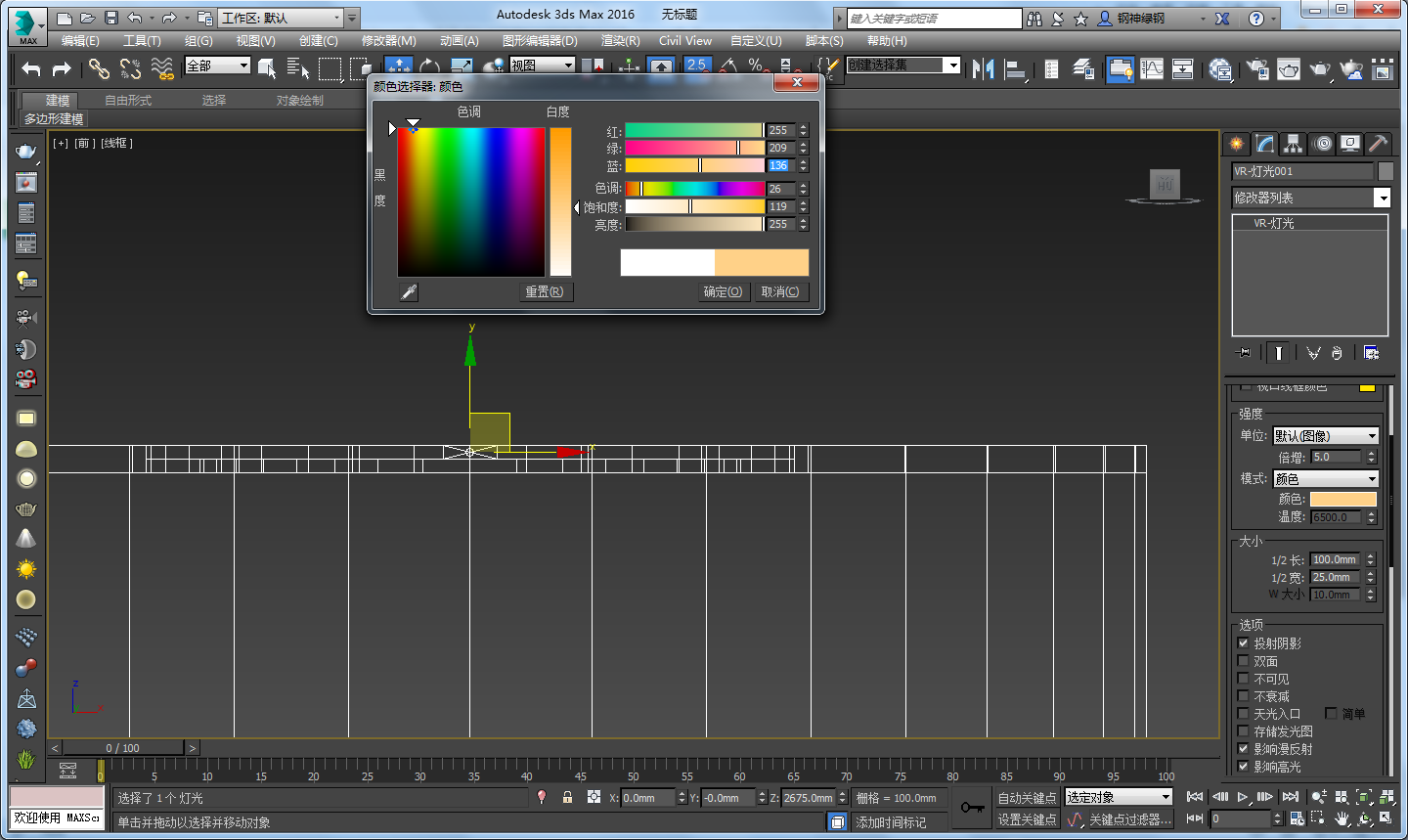Check the 简单 checkbox
Screen dimensions: 1408x840
(x=1331, y=714)
